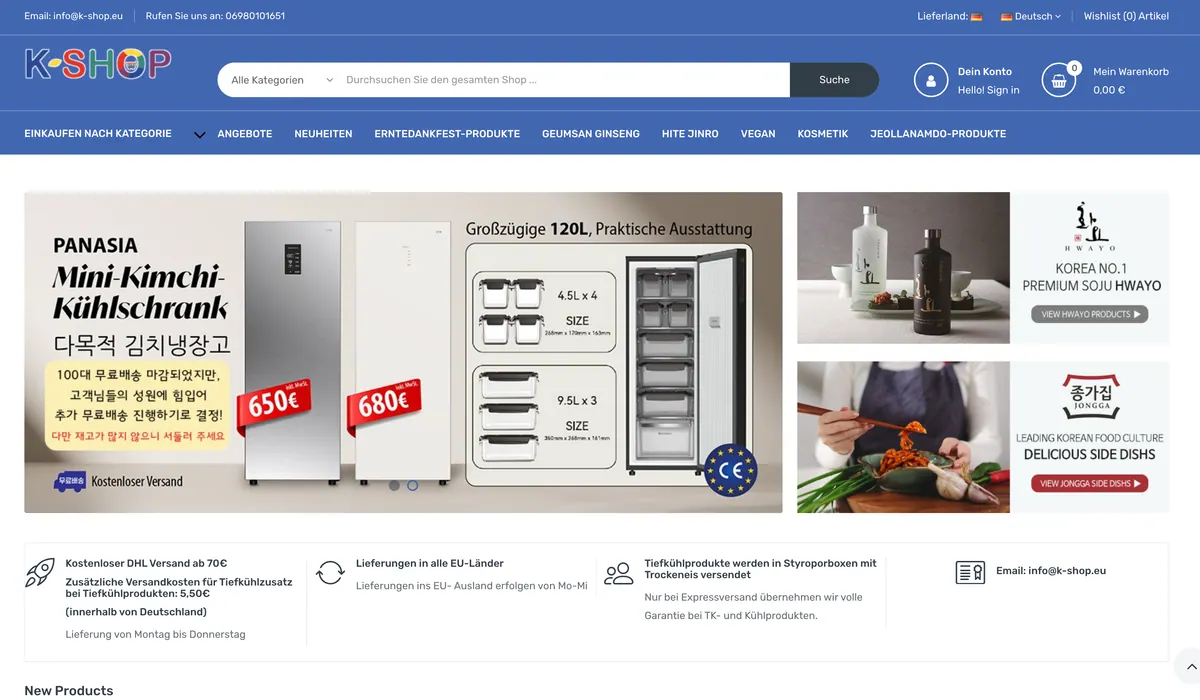
Task: Click Einkaufen nach Kategorie label
Action: point(98,133)
